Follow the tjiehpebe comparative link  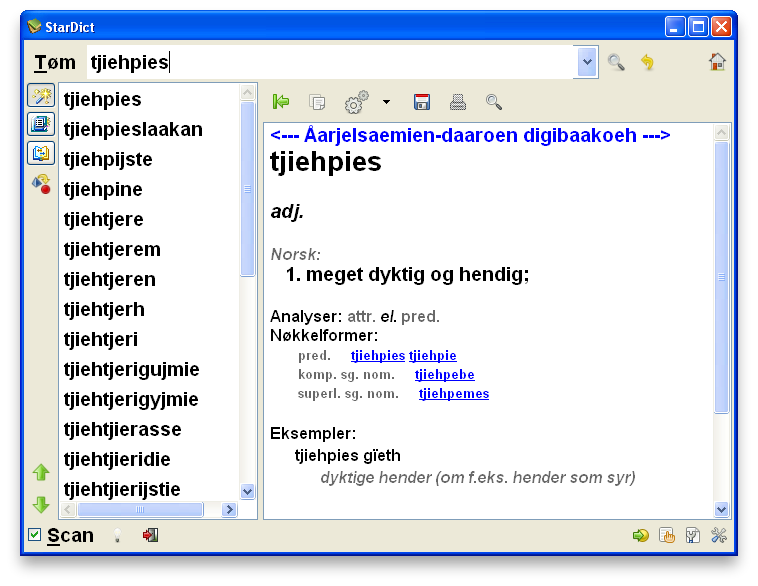pos(444,374)
